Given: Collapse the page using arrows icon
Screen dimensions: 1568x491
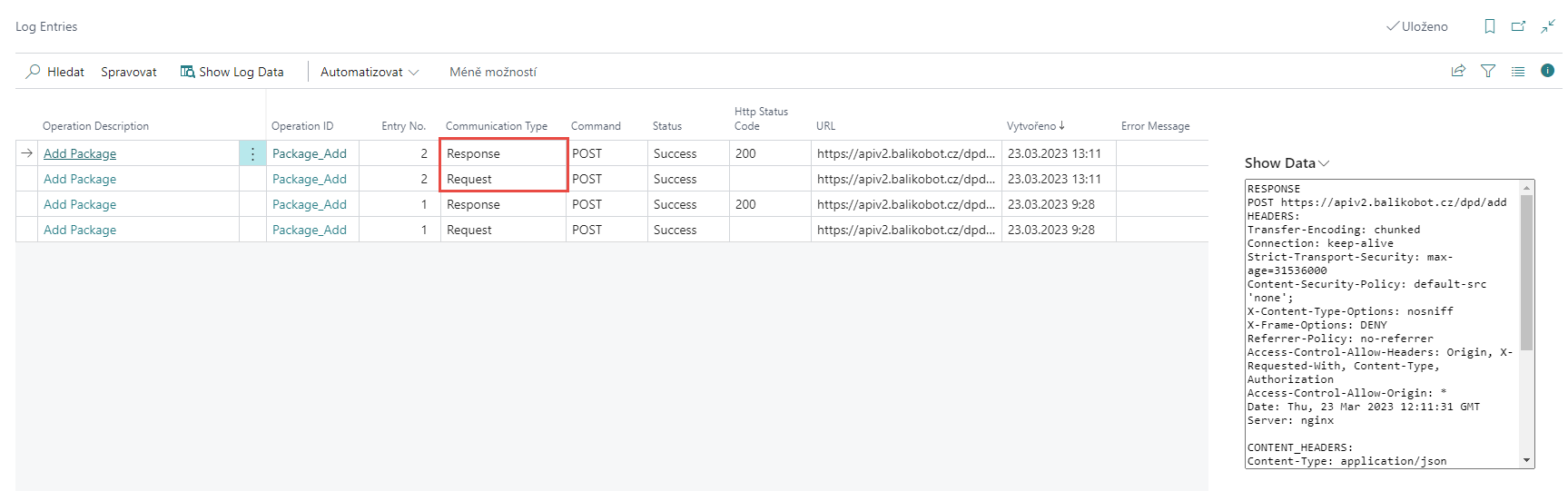Looking at the screenshot, I should (x=1548, y=26).
